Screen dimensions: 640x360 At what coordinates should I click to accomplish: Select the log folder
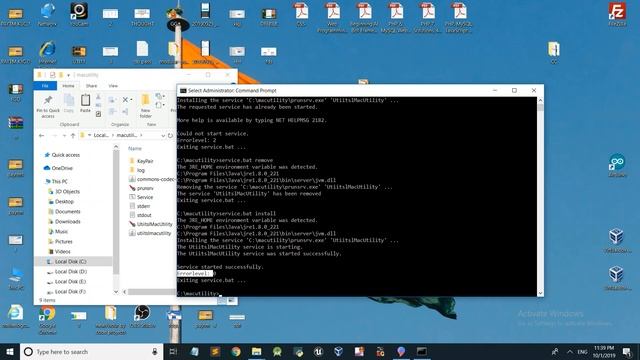pos(141,170)
